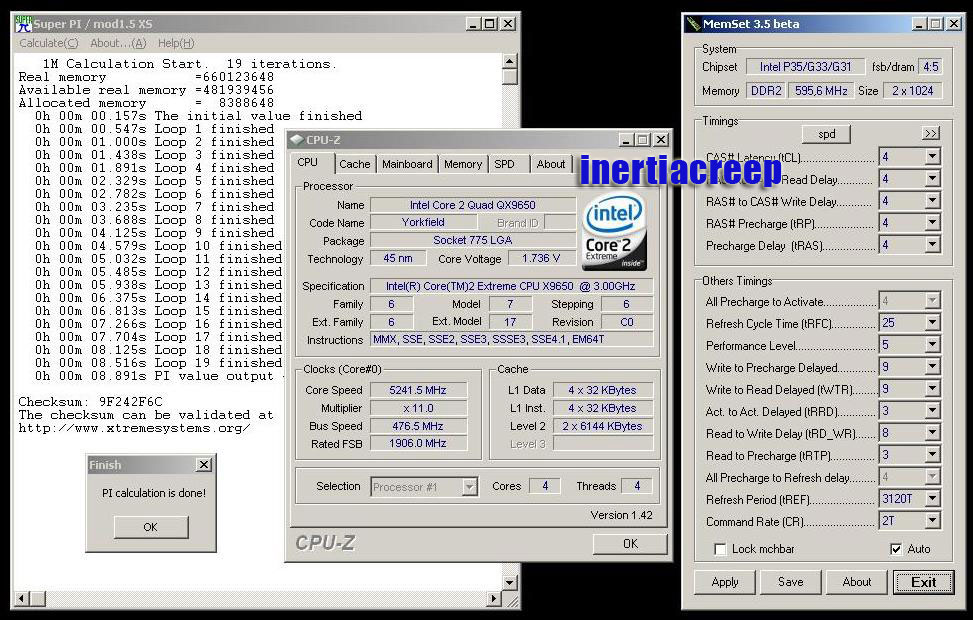Click the Core Voltage value 1.736 V
This screenshot has height=620, width=973.
541,258
